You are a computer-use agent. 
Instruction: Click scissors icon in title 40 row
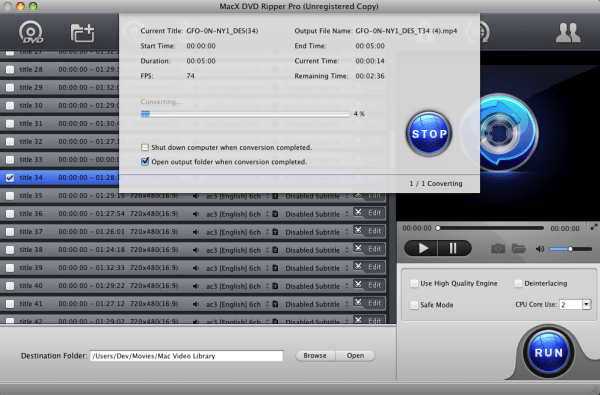pyautogui.click(x=358, y=284)
